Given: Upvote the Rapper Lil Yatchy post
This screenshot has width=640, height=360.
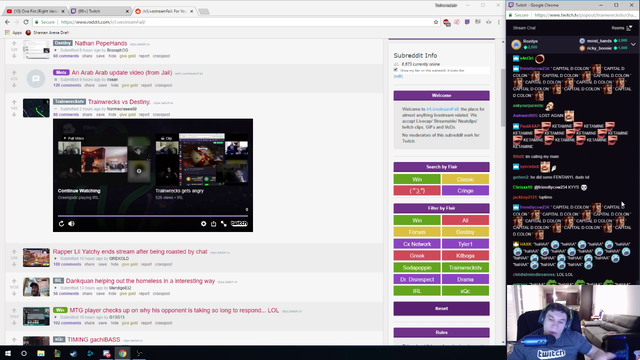Looking at the screenshot, I should [x=14, y=252].
